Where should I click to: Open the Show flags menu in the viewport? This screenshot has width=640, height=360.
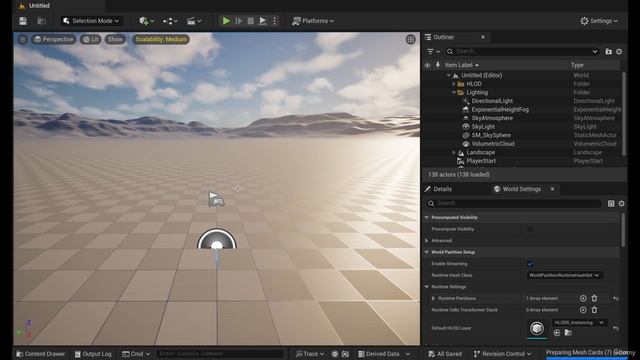115,39
